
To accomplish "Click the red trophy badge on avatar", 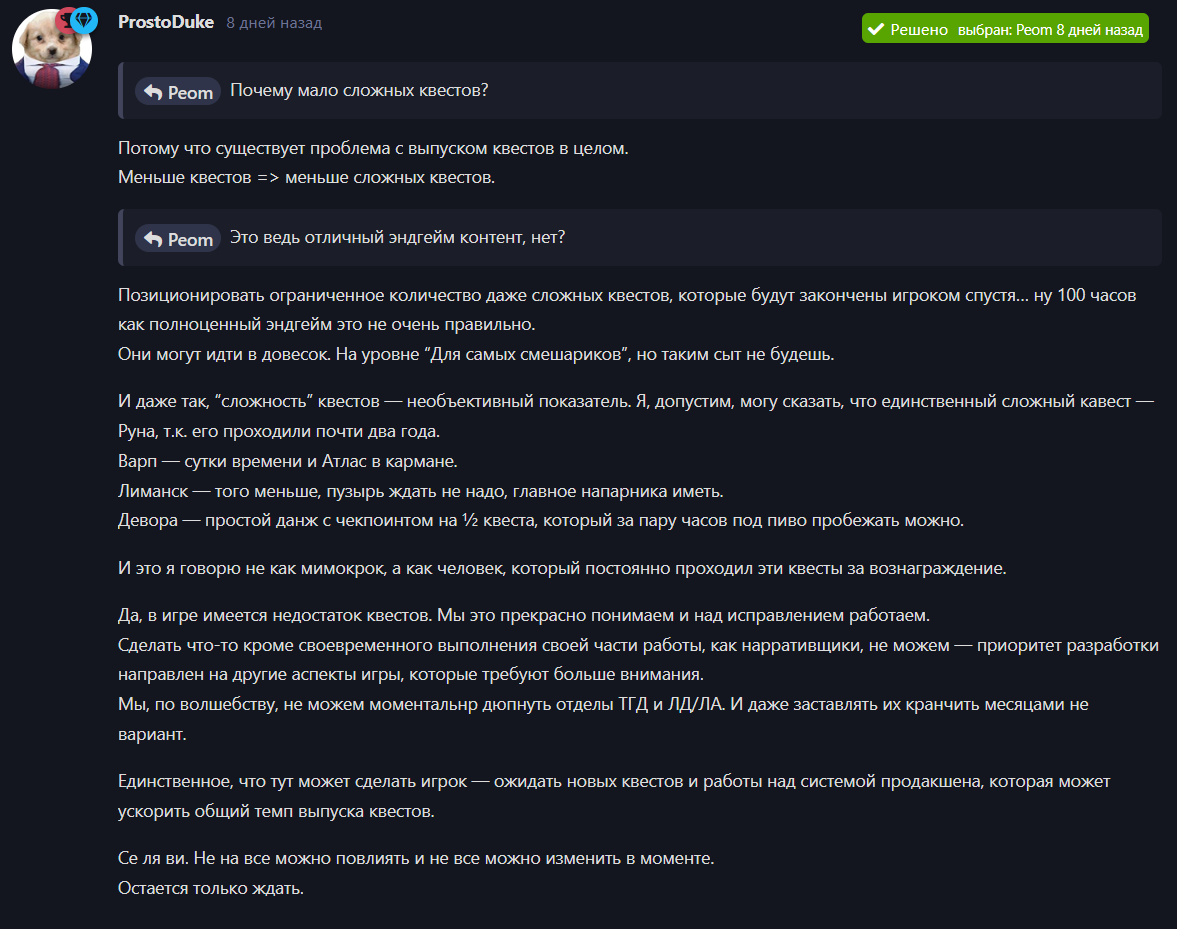I will point(65,20).
